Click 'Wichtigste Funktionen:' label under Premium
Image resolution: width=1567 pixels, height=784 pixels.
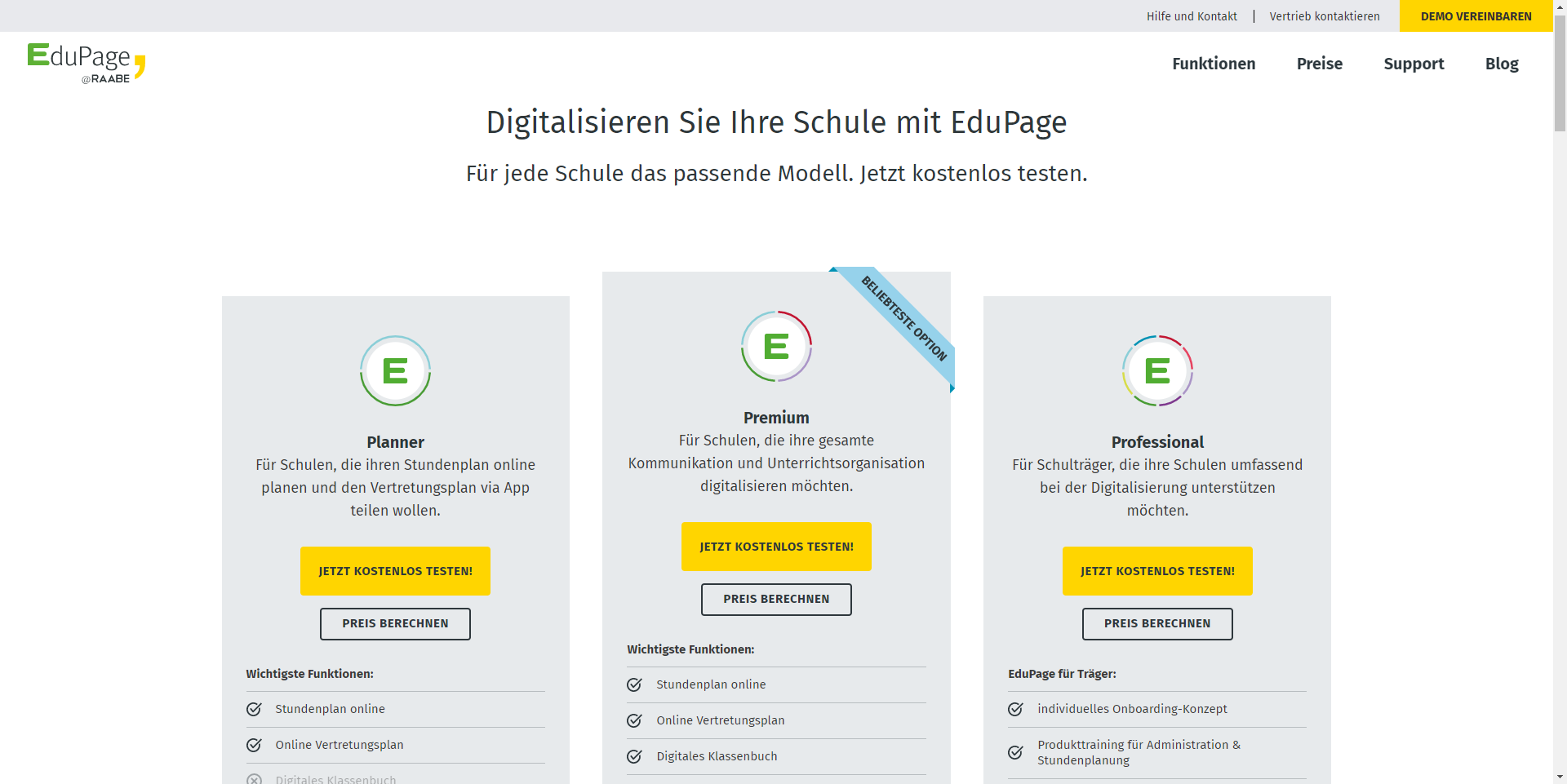690,649
